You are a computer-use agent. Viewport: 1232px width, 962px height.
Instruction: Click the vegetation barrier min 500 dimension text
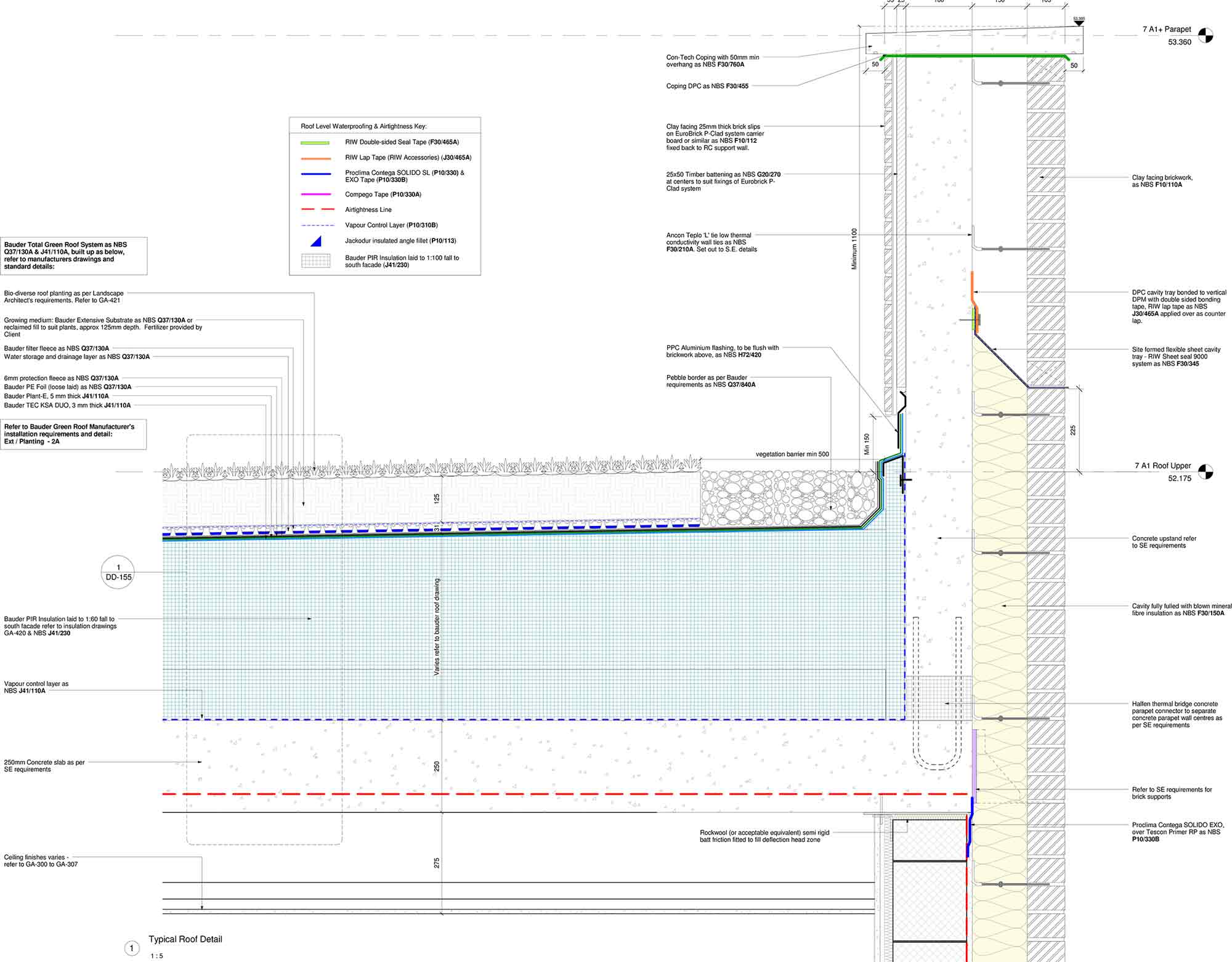792,455
